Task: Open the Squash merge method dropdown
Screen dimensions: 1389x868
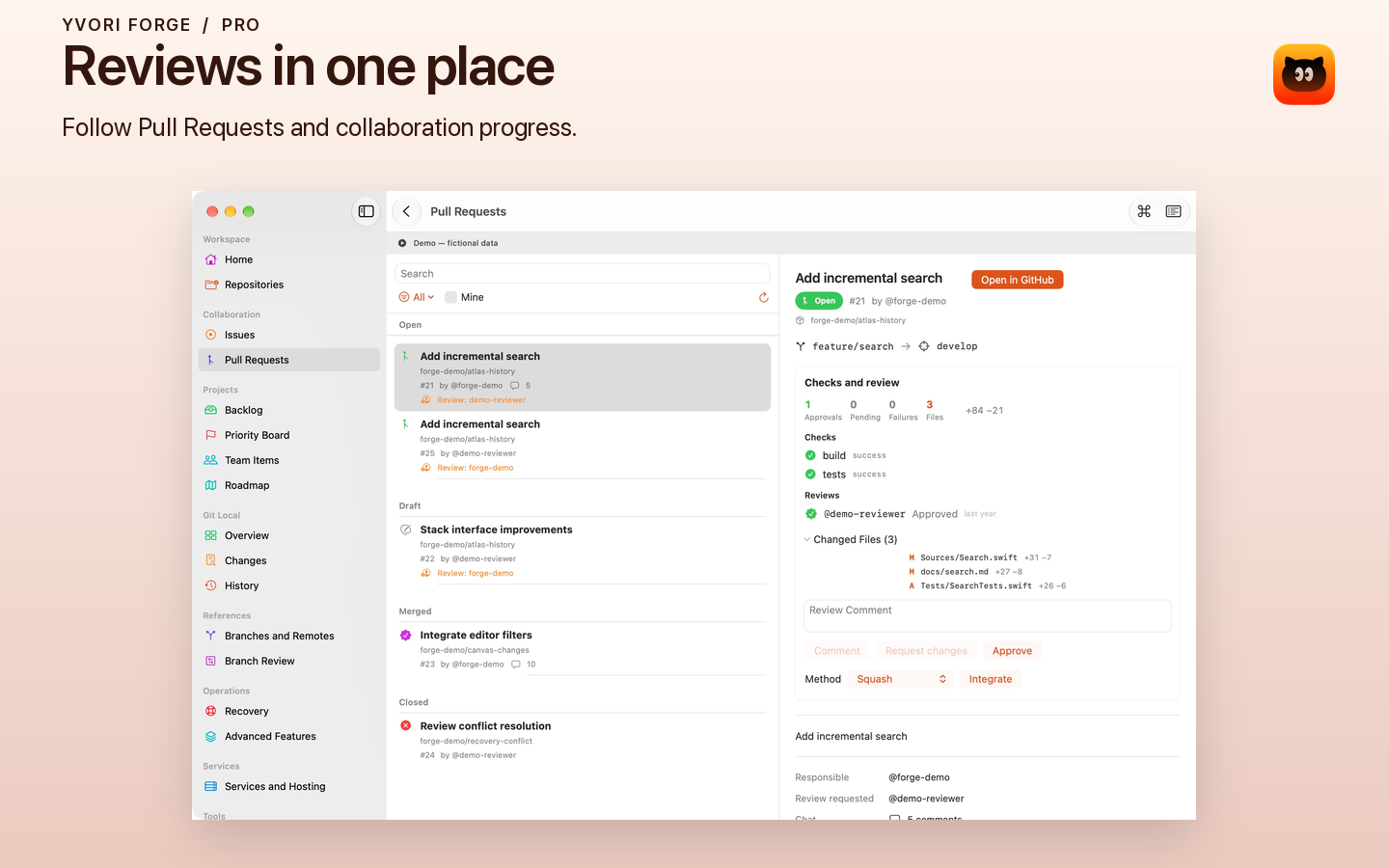Action: tap(901, 679)
